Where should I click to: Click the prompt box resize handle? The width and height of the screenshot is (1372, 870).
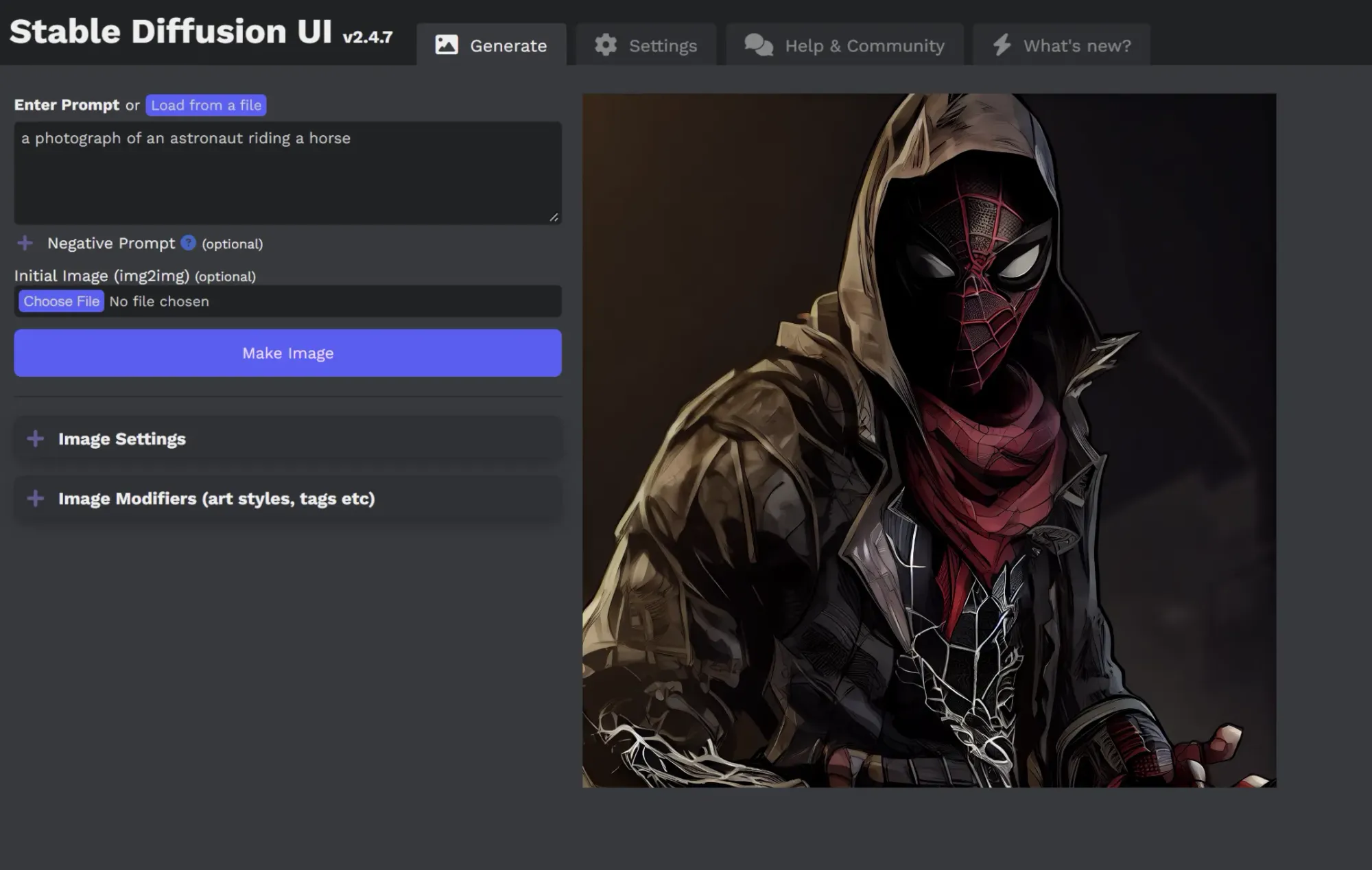pyautogui.click(x=554, y=217)
